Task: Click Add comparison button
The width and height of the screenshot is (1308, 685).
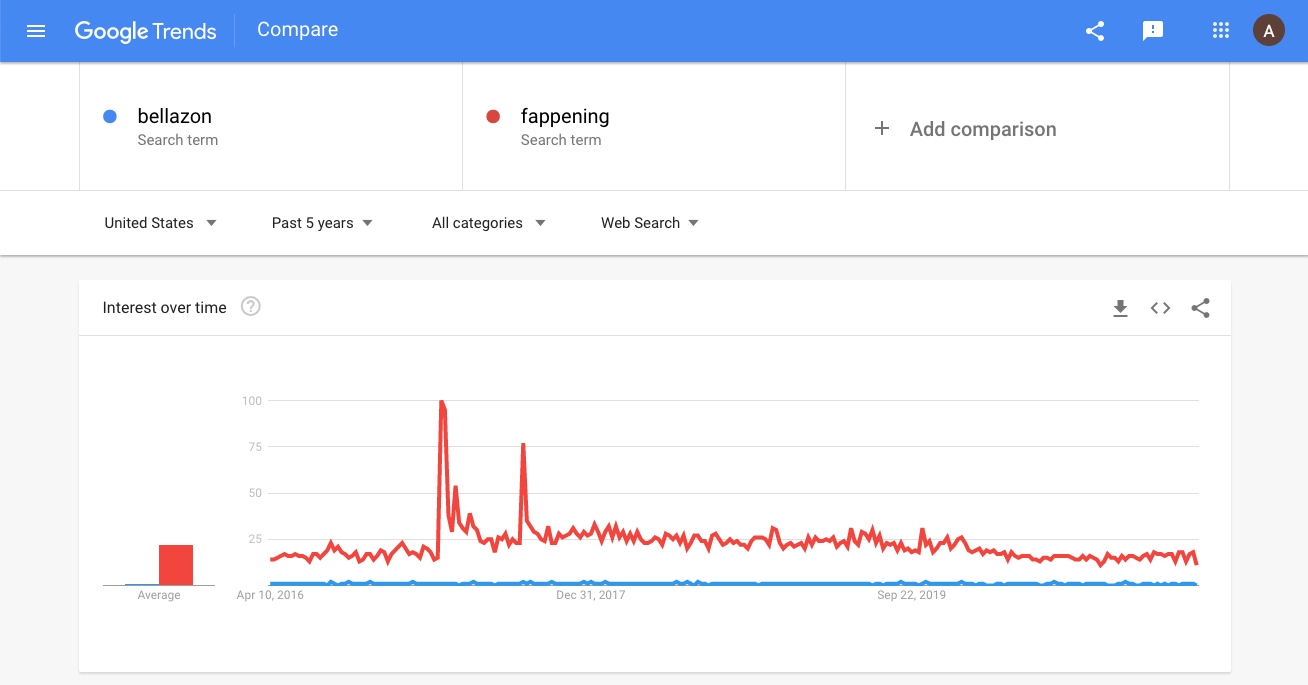Action: click(966, 129)
